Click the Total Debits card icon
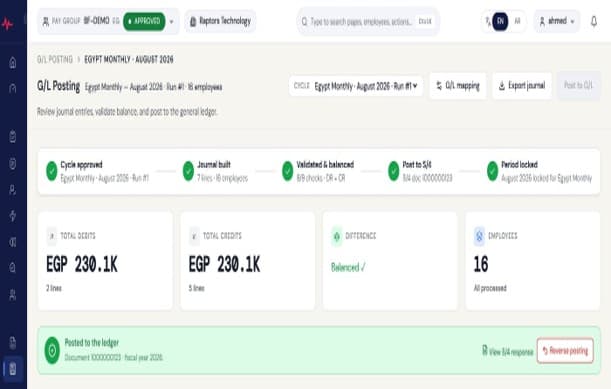Screen dimensions: 611x389 click(x=51, y=236)
